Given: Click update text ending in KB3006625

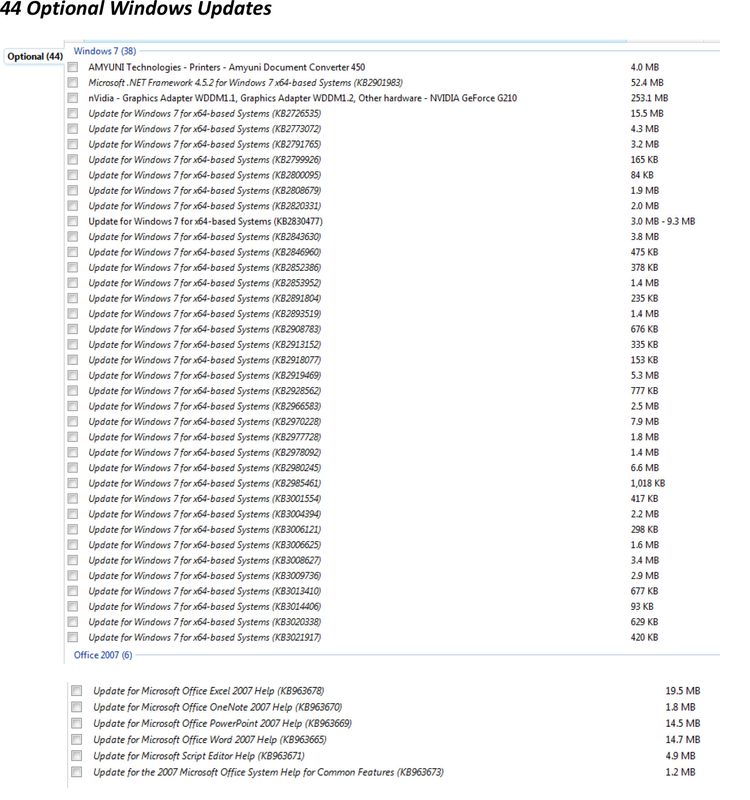Looking at the screenshot, I should (205, 545).
